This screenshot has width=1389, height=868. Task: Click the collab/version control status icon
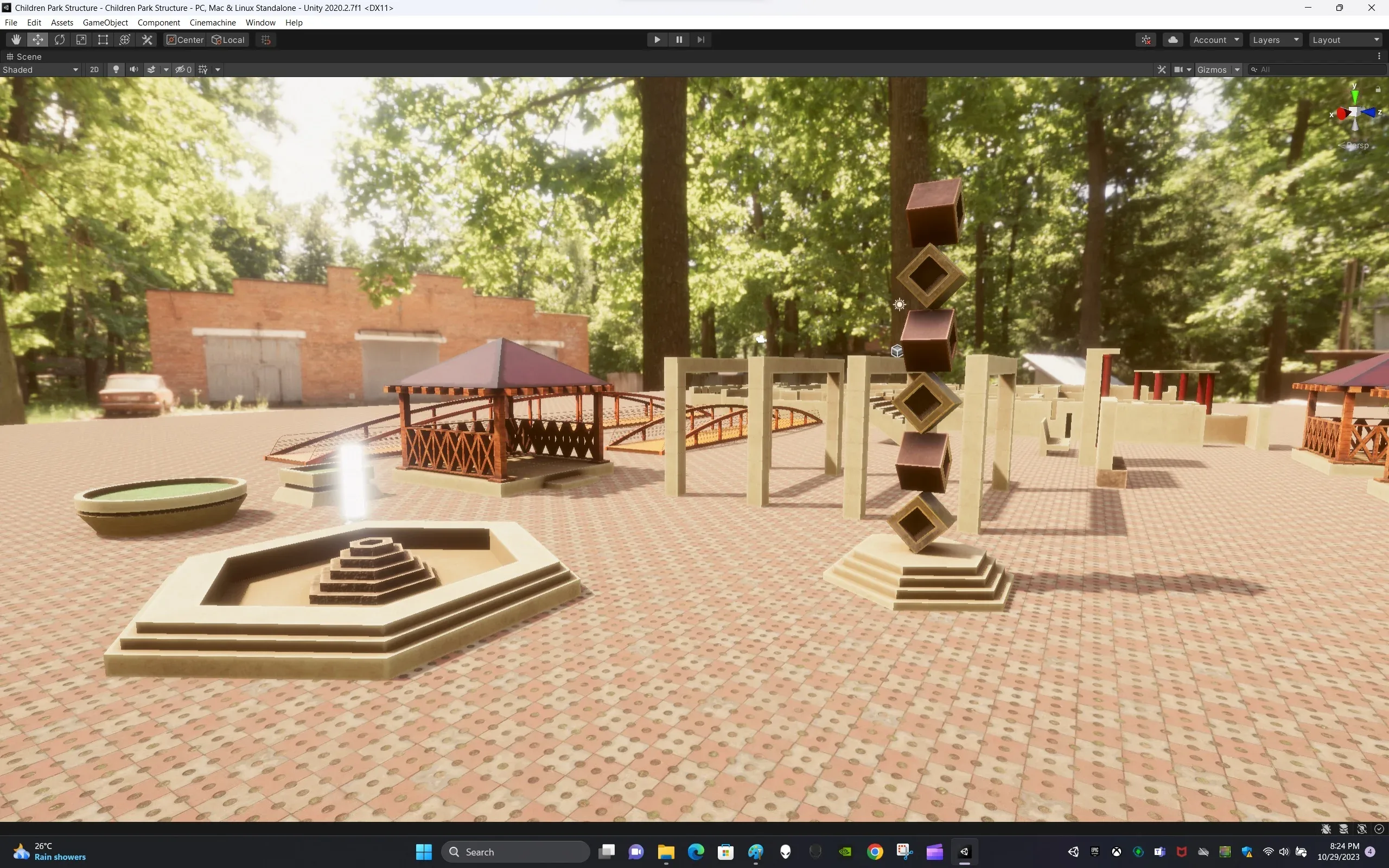click(1145, 39)
